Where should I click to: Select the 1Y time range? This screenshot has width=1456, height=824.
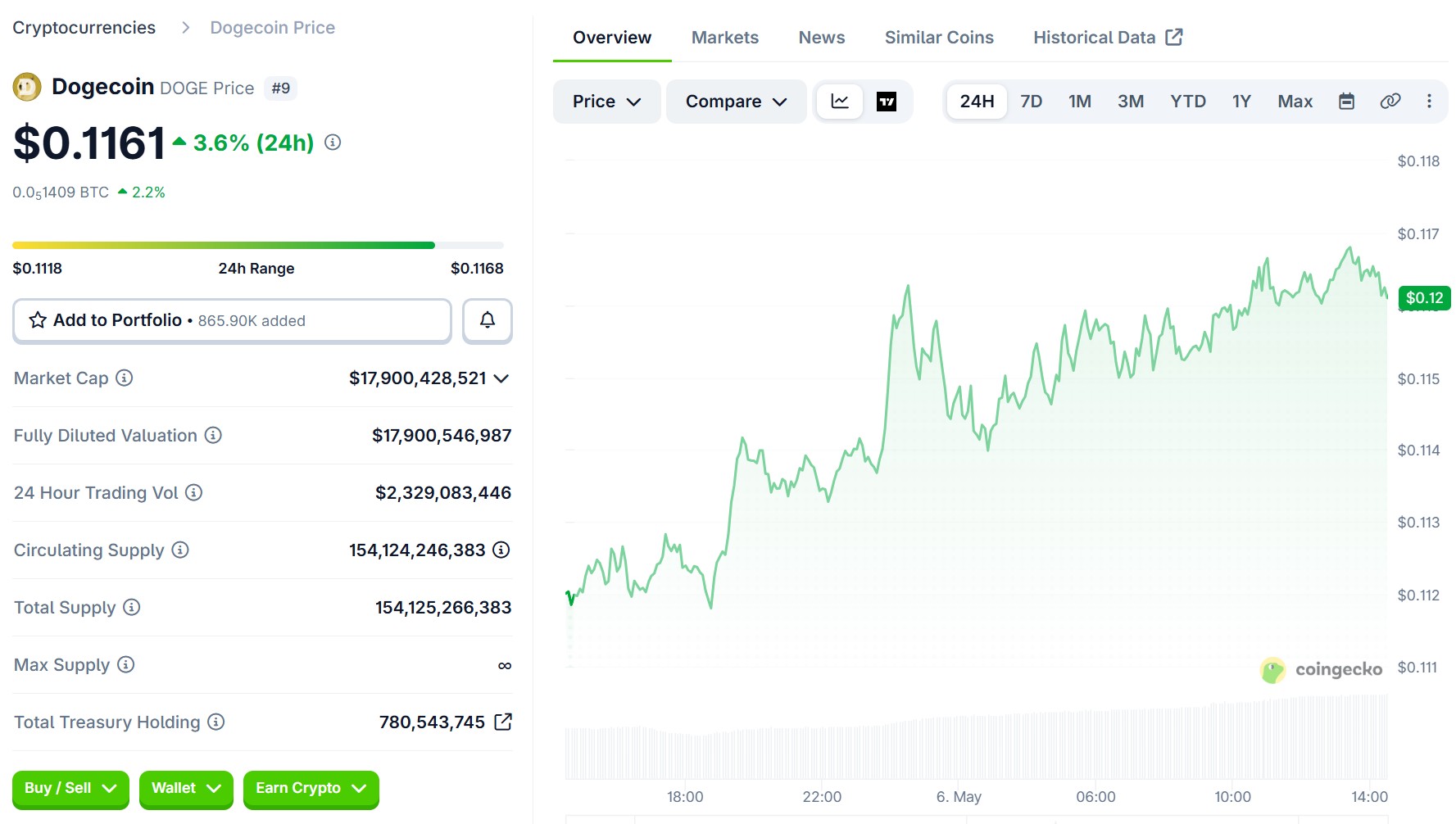(x=1242, y=102)
